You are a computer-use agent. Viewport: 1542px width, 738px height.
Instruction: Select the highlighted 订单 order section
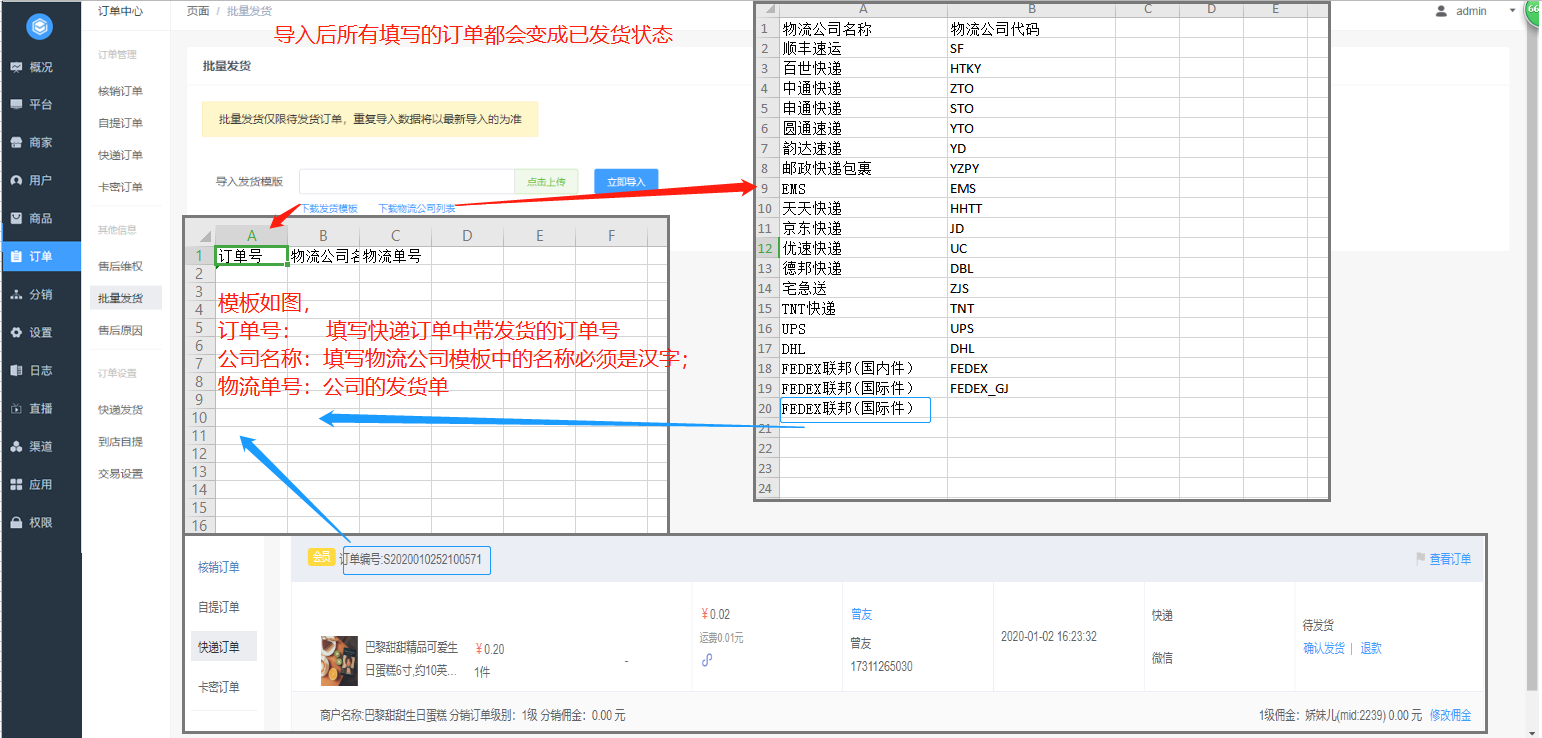(40, 256)
